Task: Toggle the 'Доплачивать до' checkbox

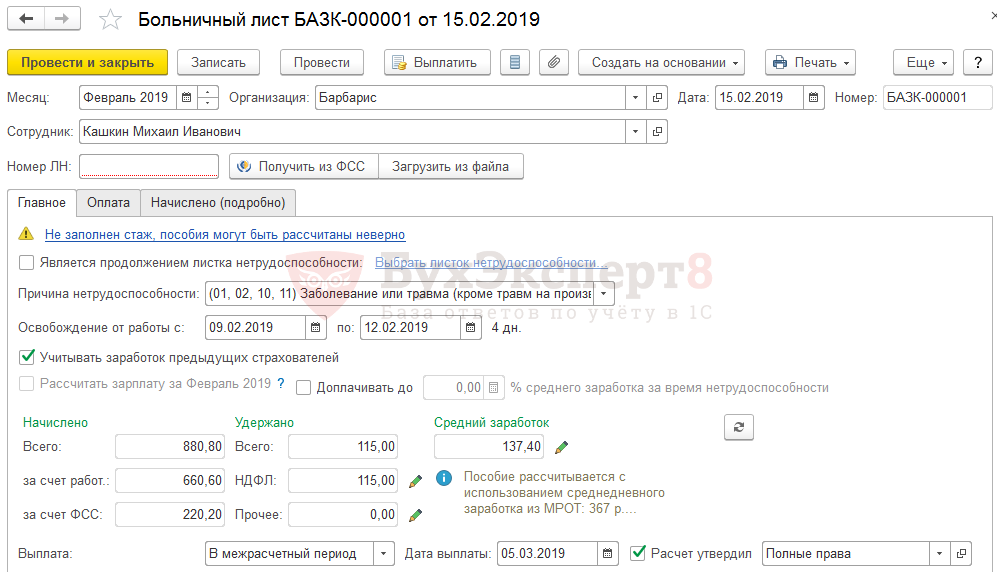Action: tap(304, 388)
